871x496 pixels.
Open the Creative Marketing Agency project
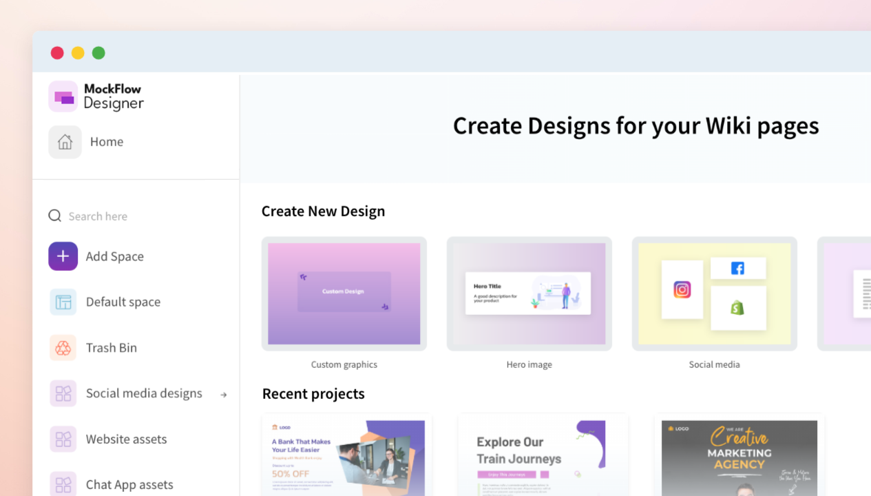pos(739,457)
